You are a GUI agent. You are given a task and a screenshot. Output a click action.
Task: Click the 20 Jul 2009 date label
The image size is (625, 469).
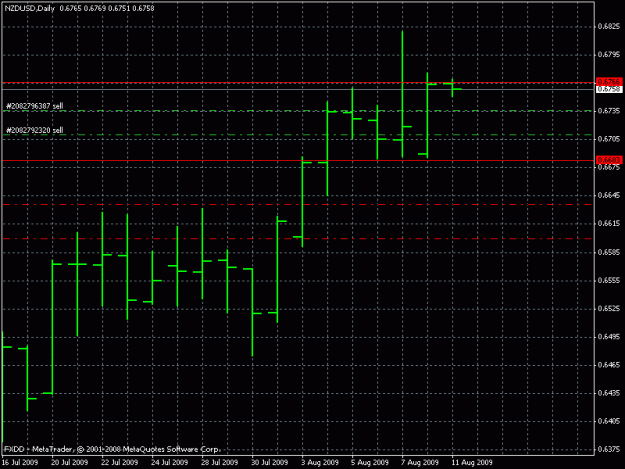pos(69,462)
